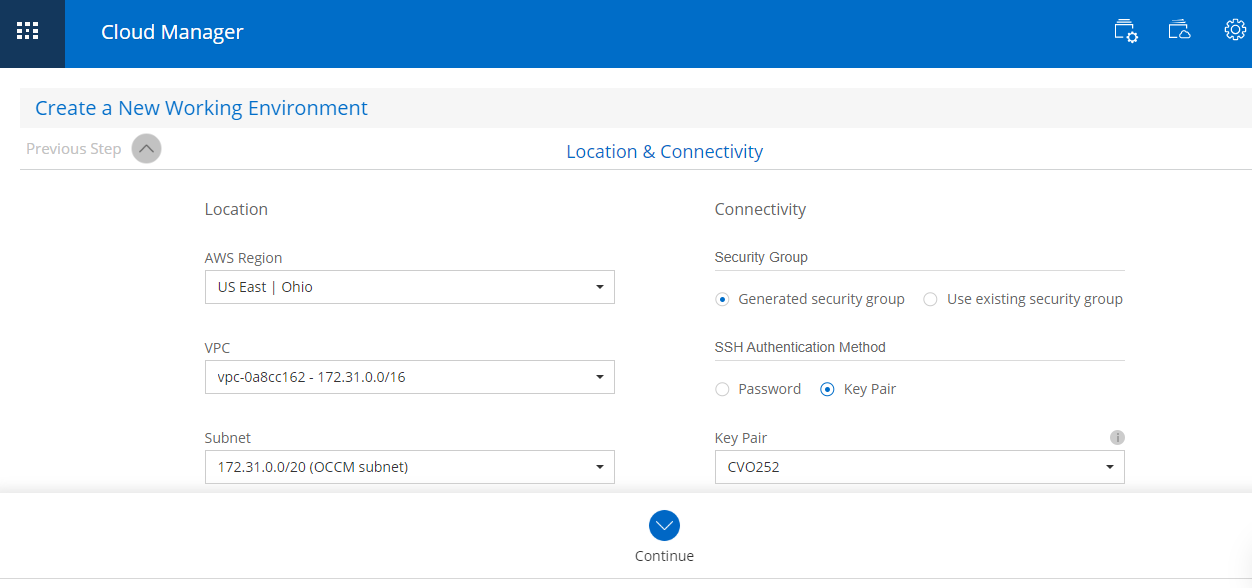Select Generated security group option
This screenshot has height=588, width=1252.
[x=723, y=299]
